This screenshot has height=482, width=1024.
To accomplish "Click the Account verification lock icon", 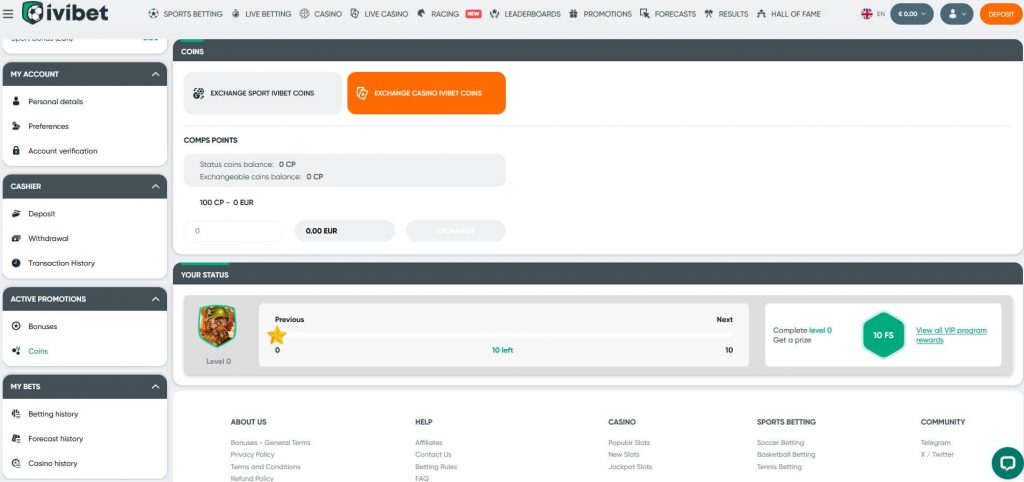I will (x=17, y=151).
